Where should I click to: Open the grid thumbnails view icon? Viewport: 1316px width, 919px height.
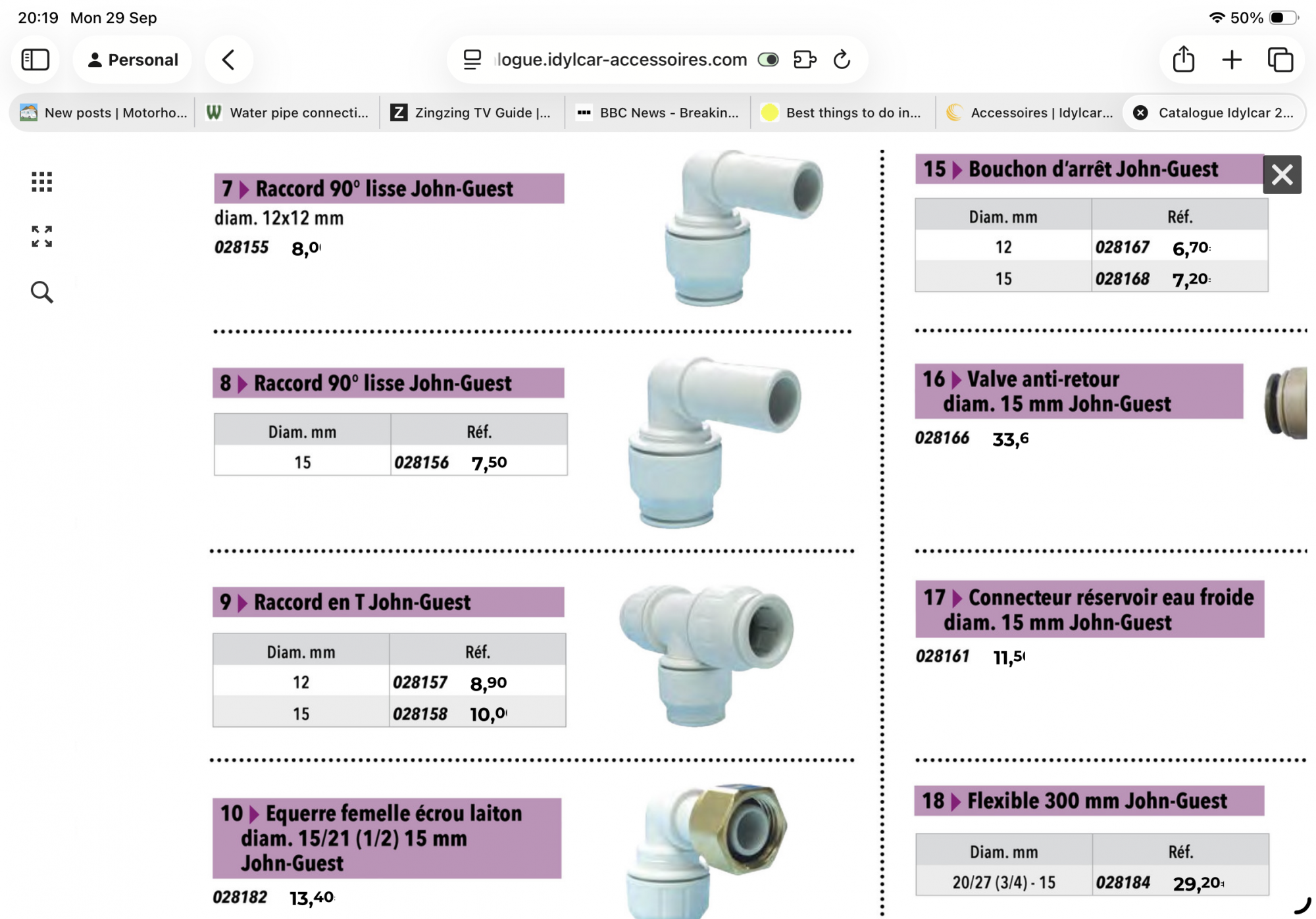[x=41, y=182]
